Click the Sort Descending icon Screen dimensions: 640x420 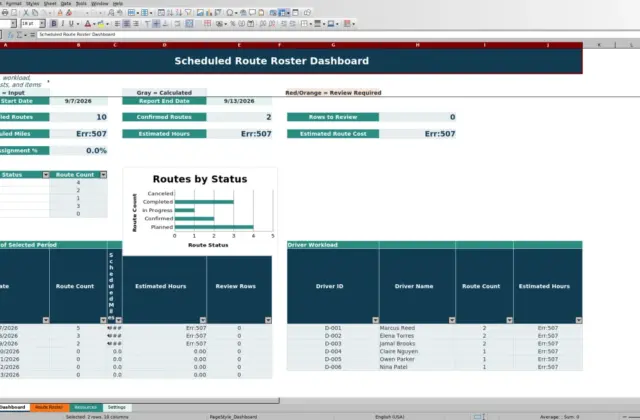pyautogui.click(x=179, y=13)
